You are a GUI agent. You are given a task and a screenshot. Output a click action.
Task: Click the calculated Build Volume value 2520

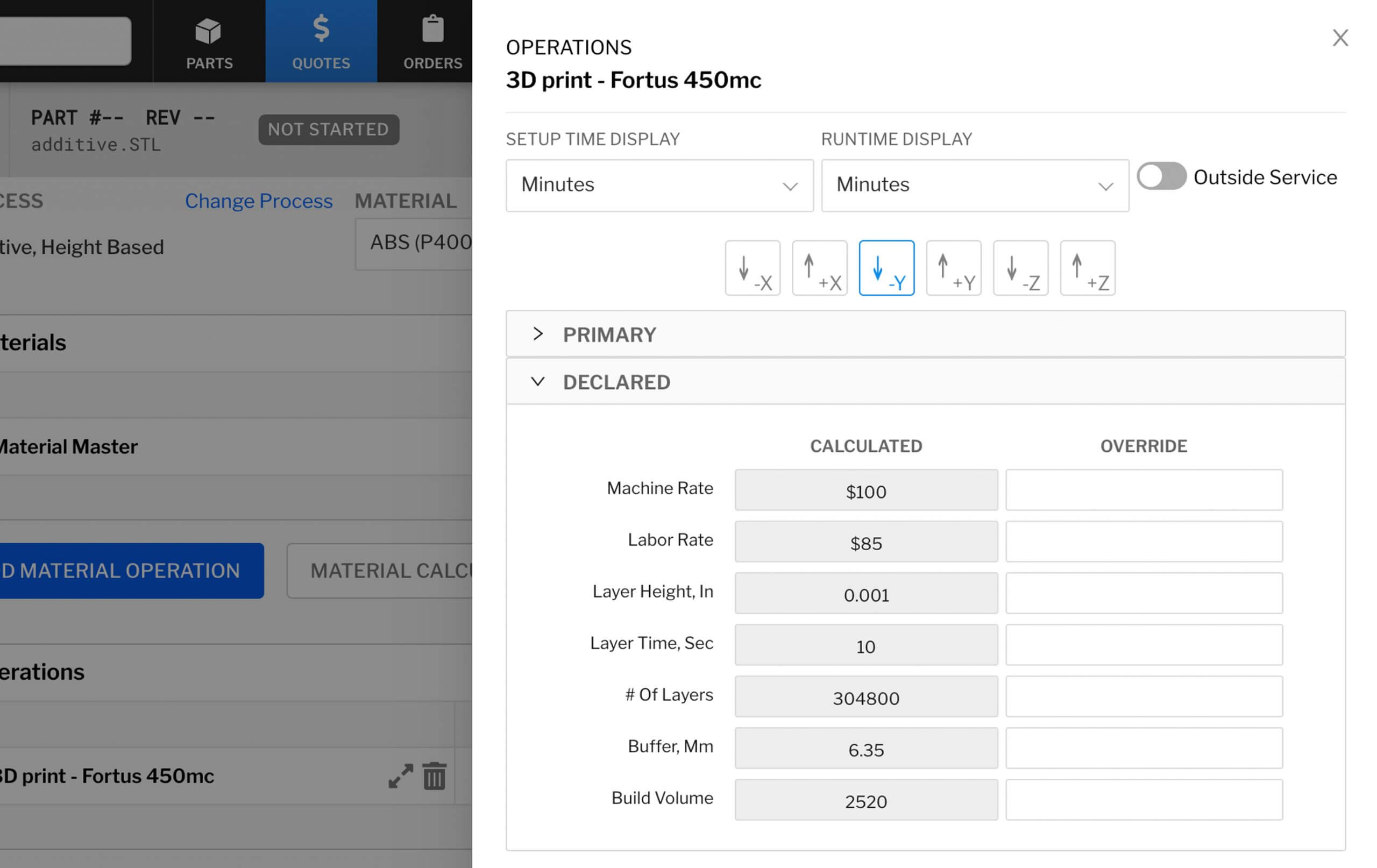tap(866, 799)
